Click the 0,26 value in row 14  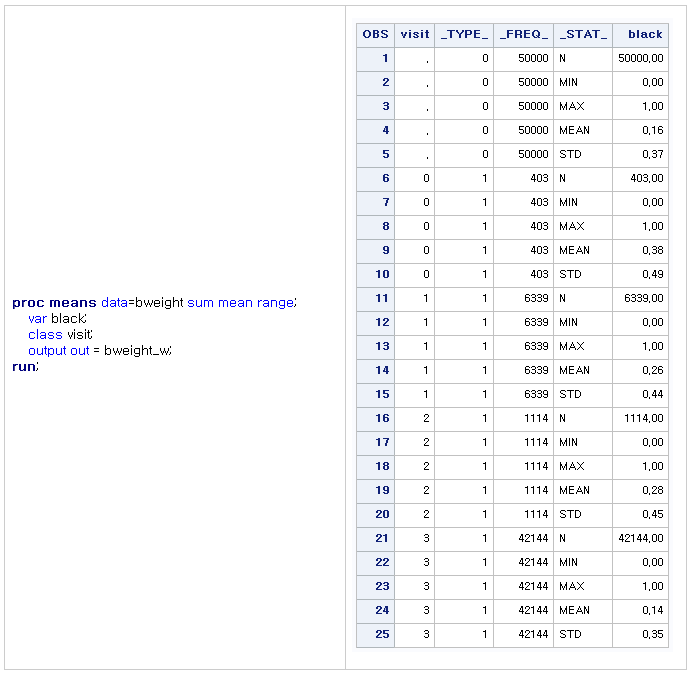(653, 370)
